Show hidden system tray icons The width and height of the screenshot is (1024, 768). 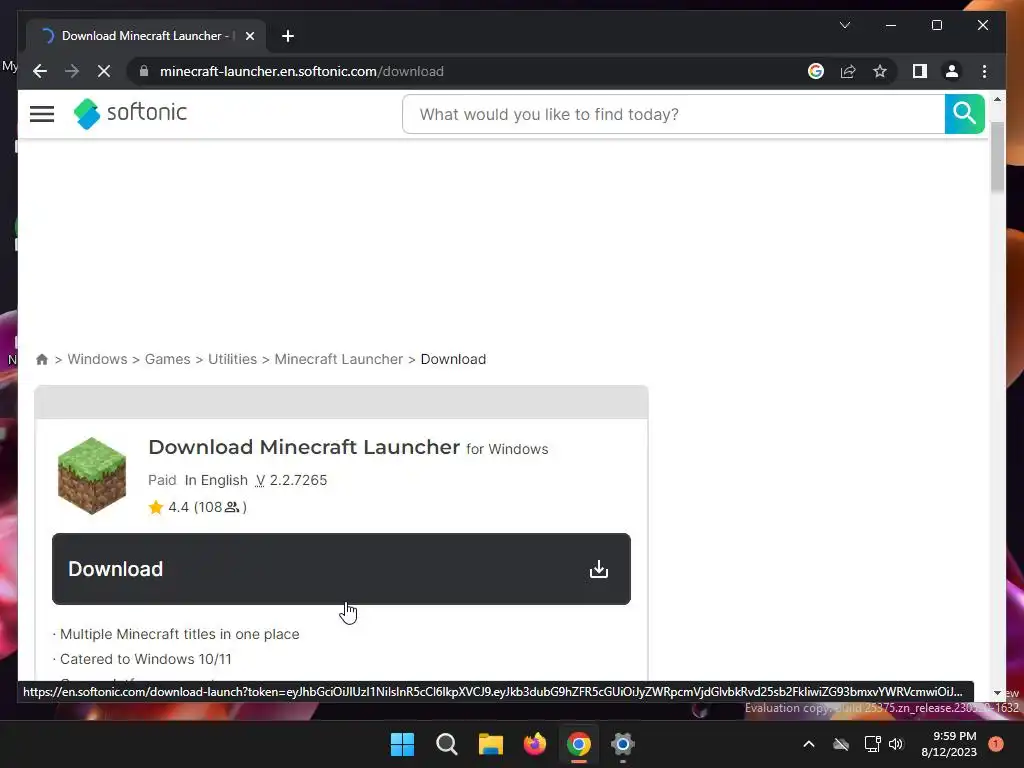[x=808, y=744]
